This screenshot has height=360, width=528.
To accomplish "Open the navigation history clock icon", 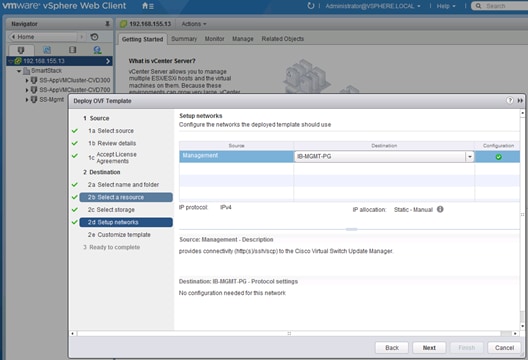I will [x=94, y=37].
